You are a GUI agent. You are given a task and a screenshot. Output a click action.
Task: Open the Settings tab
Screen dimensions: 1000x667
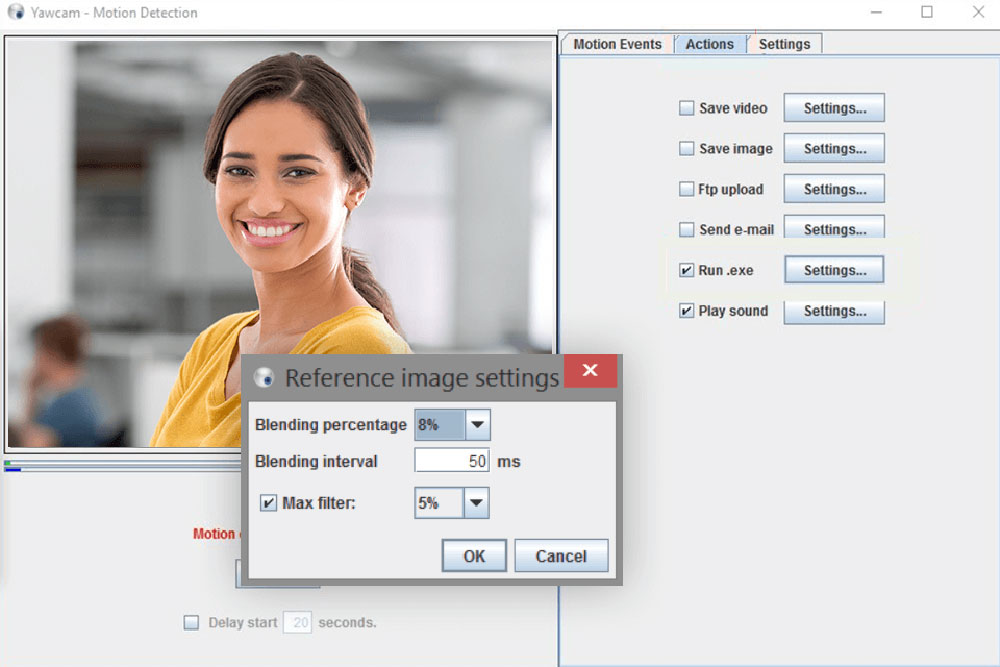[x=784, y=44]
